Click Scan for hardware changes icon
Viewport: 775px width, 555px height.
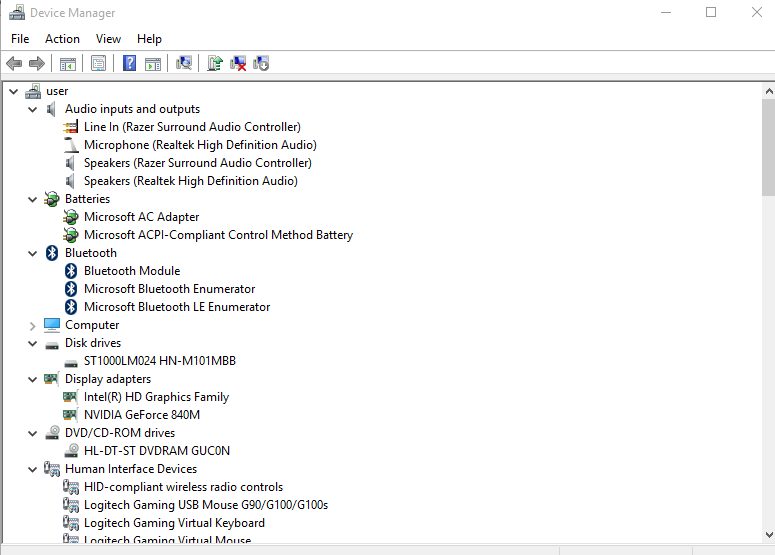(x=184, y=63)
